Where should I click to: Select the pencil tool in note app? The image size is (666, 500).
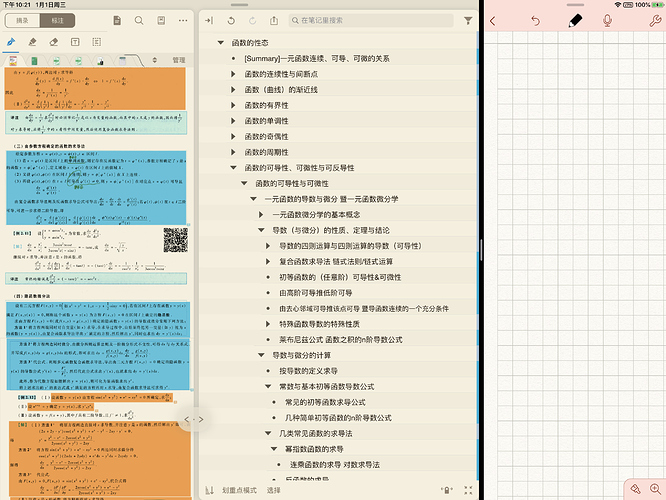point(576,20)
